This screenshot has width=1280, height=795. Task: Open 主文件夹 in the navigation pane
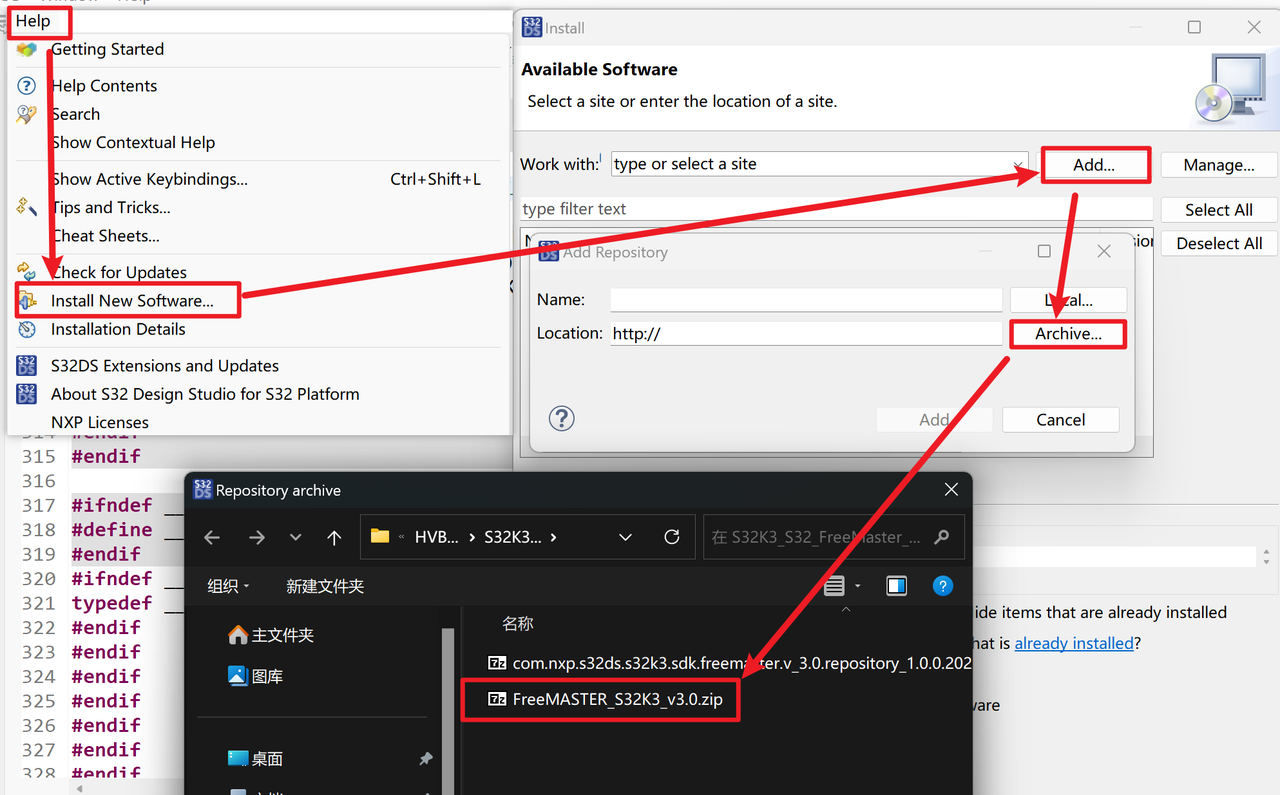point(282,635)
